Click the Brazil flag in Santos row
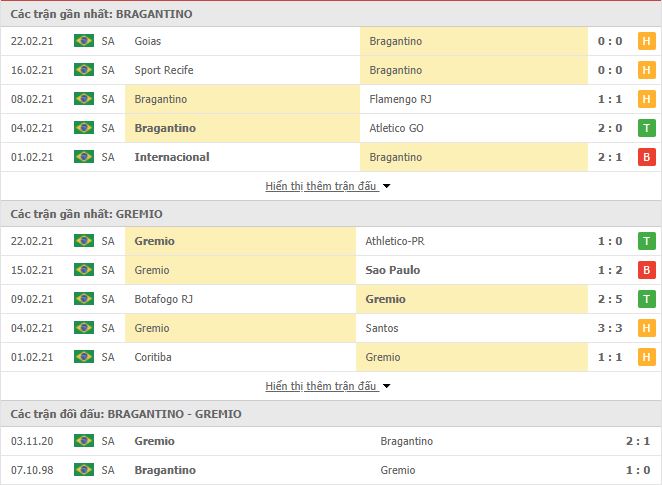 point(84,328)
